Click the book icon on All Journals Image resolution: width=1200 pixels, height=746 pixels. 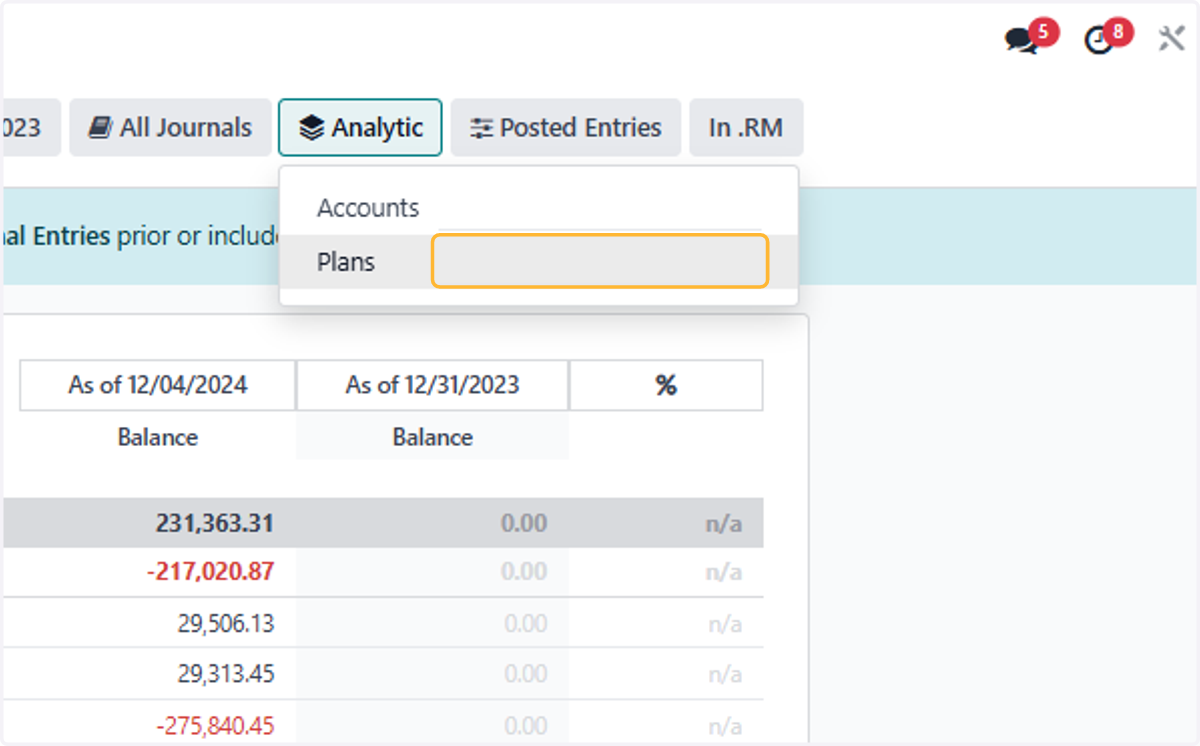pyautogui.click(x=100, y=128)
